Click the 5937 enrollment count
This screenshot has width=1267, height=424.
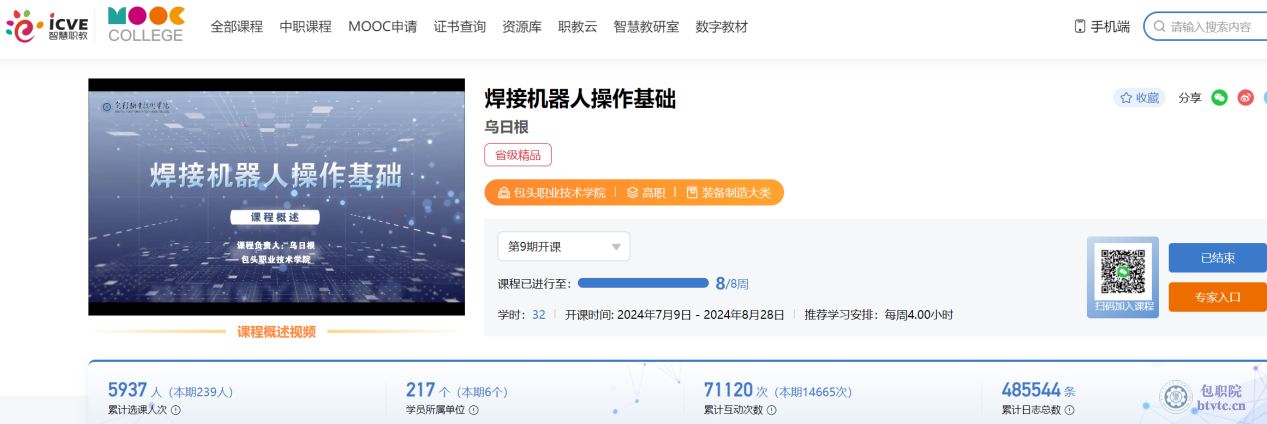pos(128,390)
